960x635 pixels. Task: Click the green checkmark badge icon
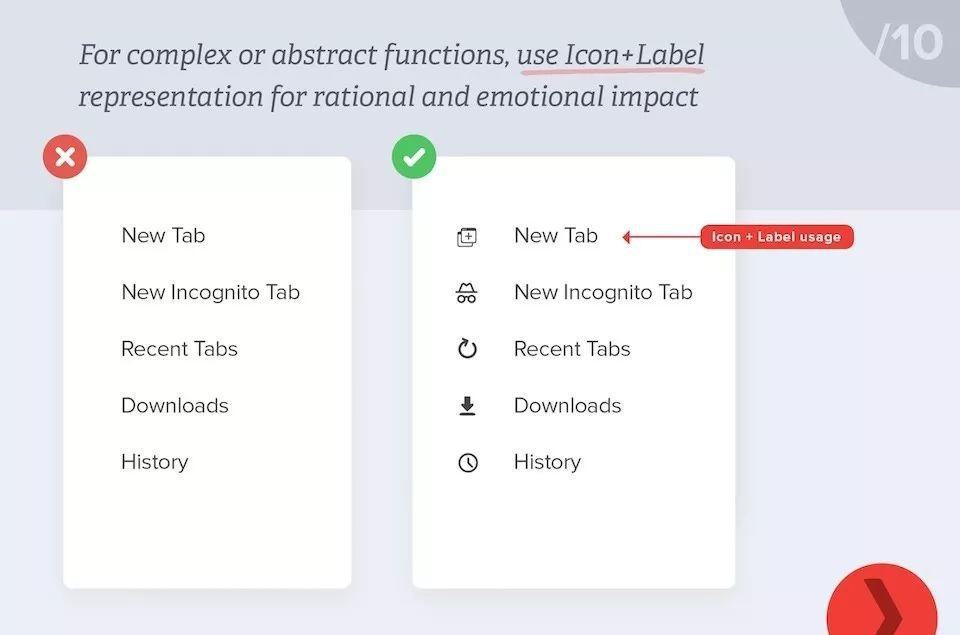click(413, 157)
